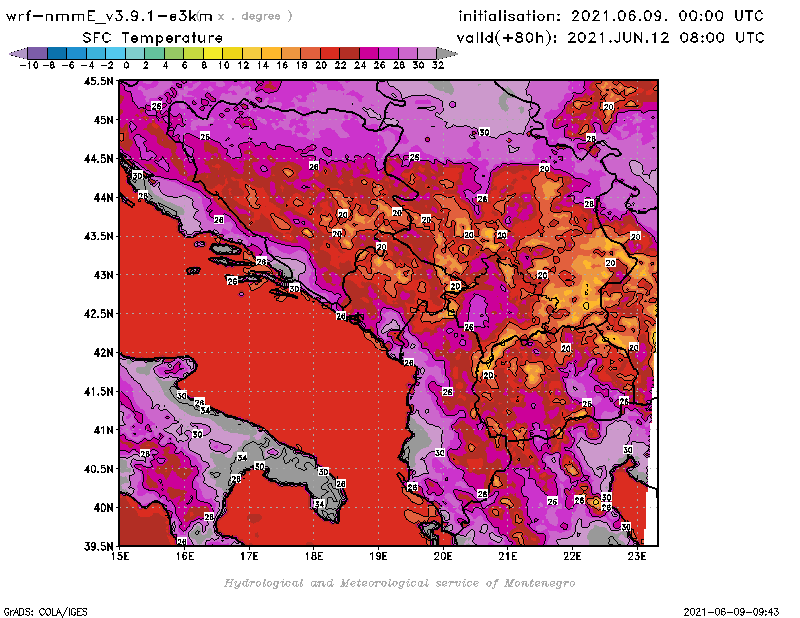The height and width of the screenshot is (618, 800).
Task: Click the yellow-green 6 to 8 colorbar segment
Action: 193,53
